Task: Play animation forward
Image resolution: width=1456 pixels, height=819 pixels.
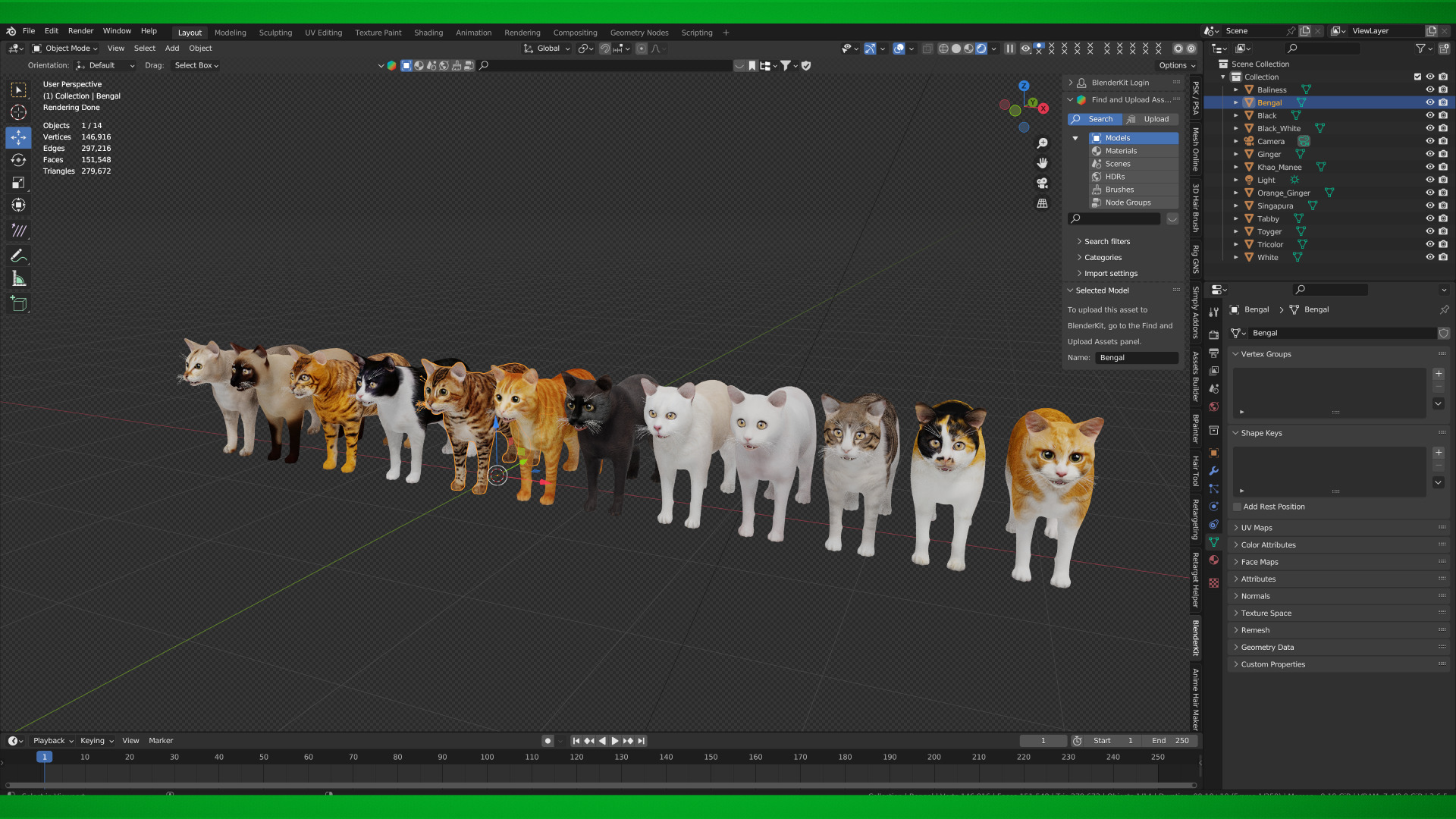Action: pos(615,741)
